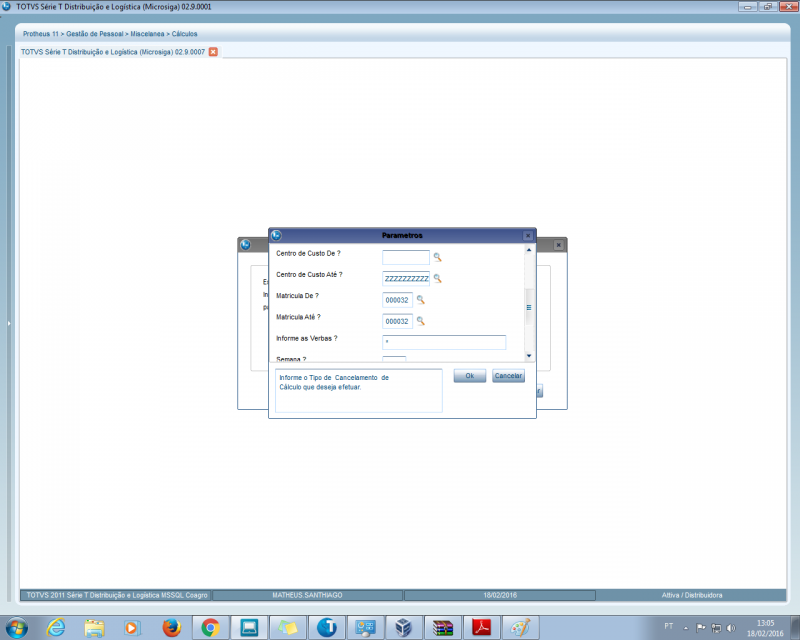Open lookup for Centro de Custo Até
800x640 pixels.
437,279
